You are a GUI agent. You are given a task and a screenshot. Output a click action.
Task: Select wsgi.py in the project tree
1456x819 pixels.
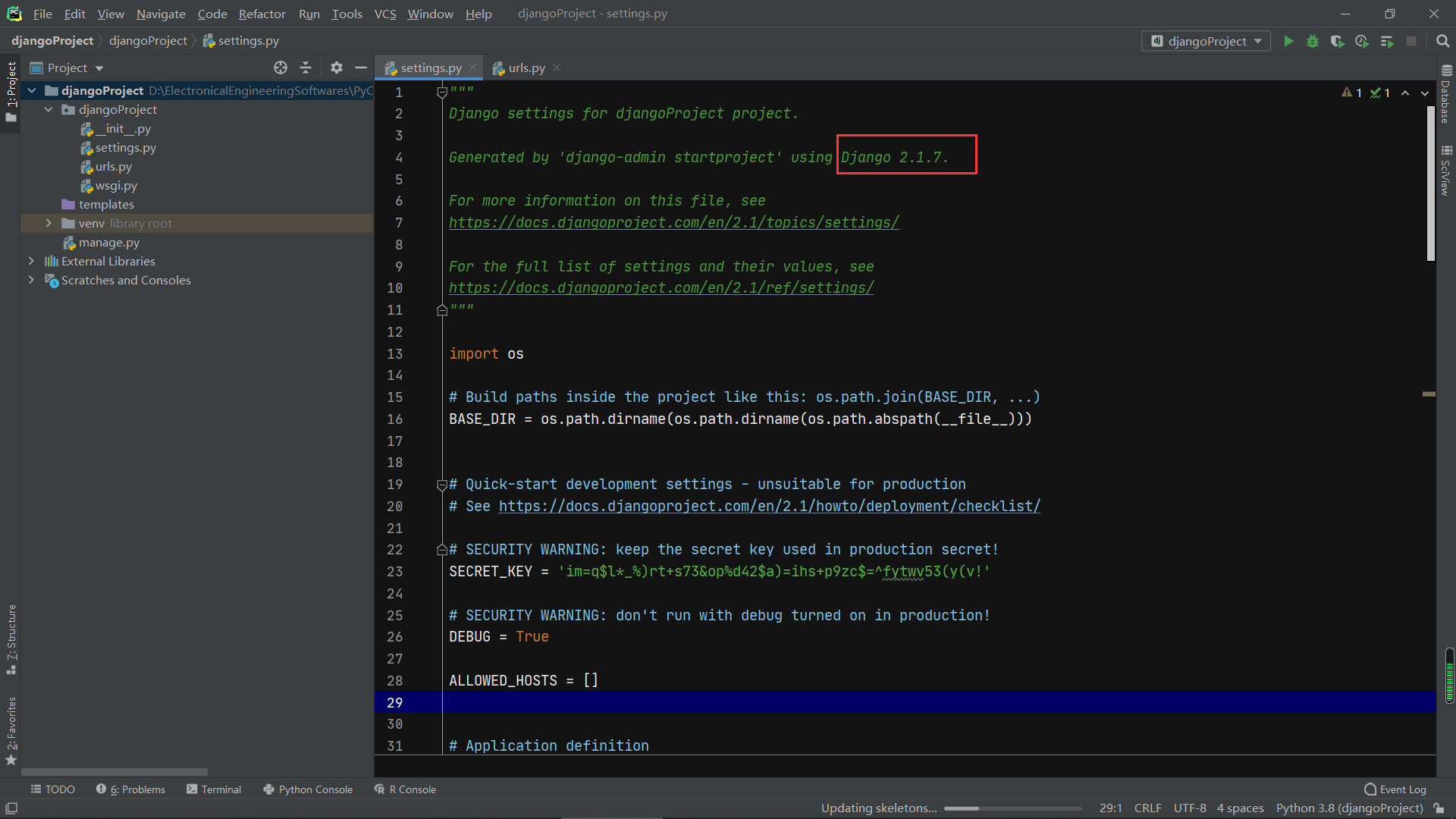pyautogui.click(x=116, y=185)
